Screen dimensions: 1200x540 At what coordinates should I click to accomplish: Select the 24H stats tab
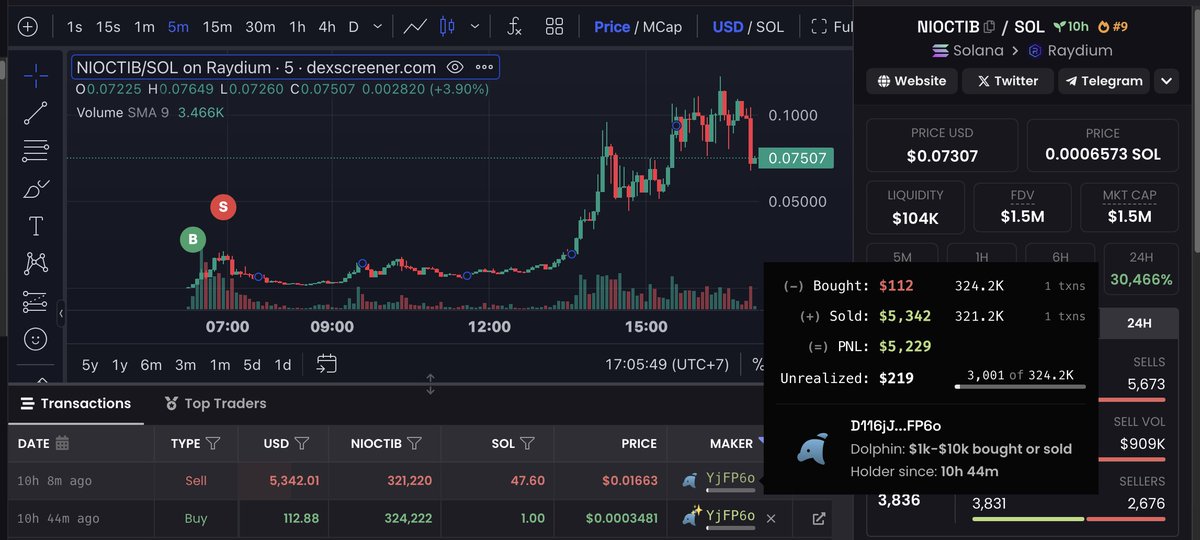[1139, 323]
